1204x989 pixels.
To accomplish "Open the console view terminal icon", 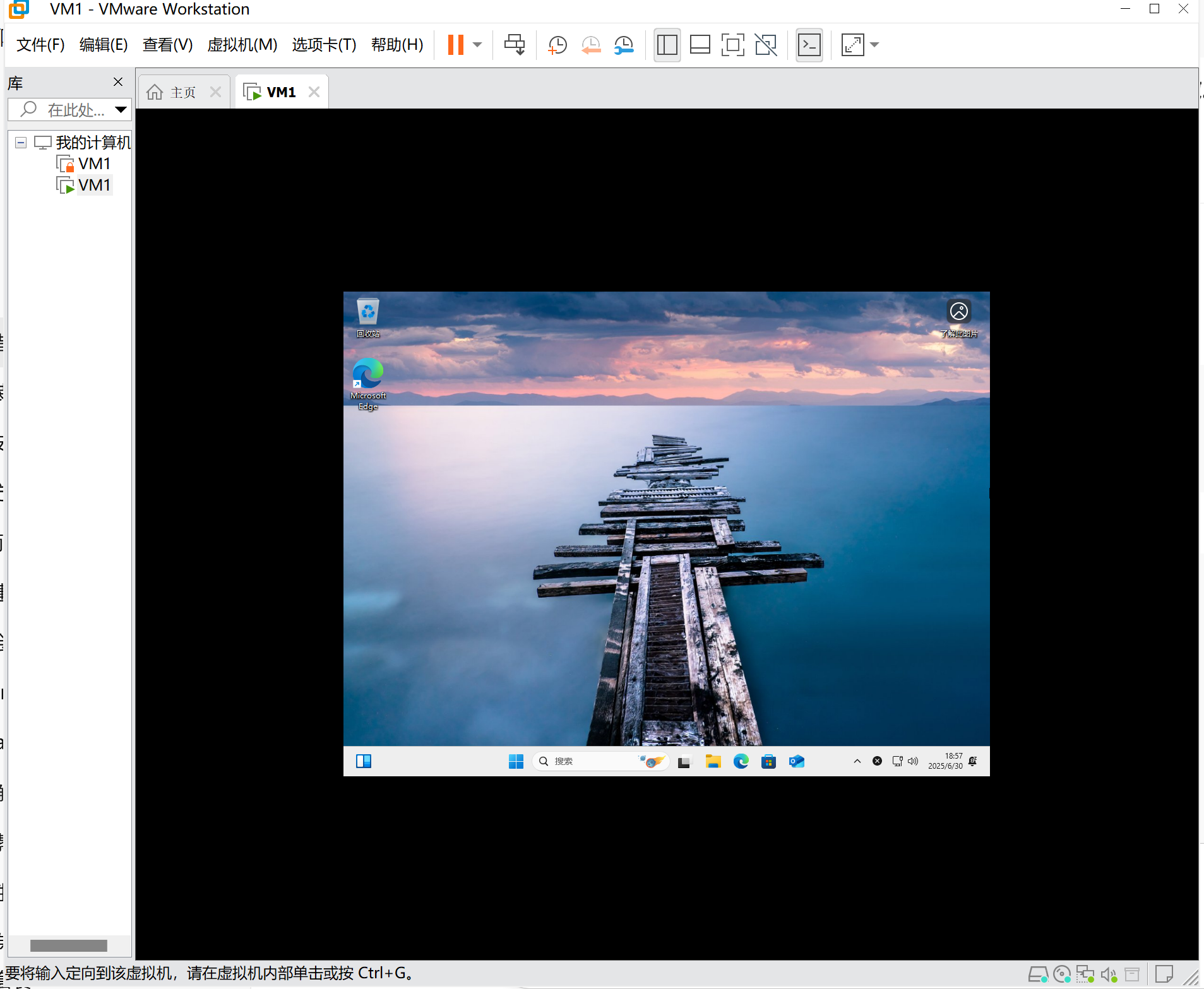I will [x=809, y=45].
